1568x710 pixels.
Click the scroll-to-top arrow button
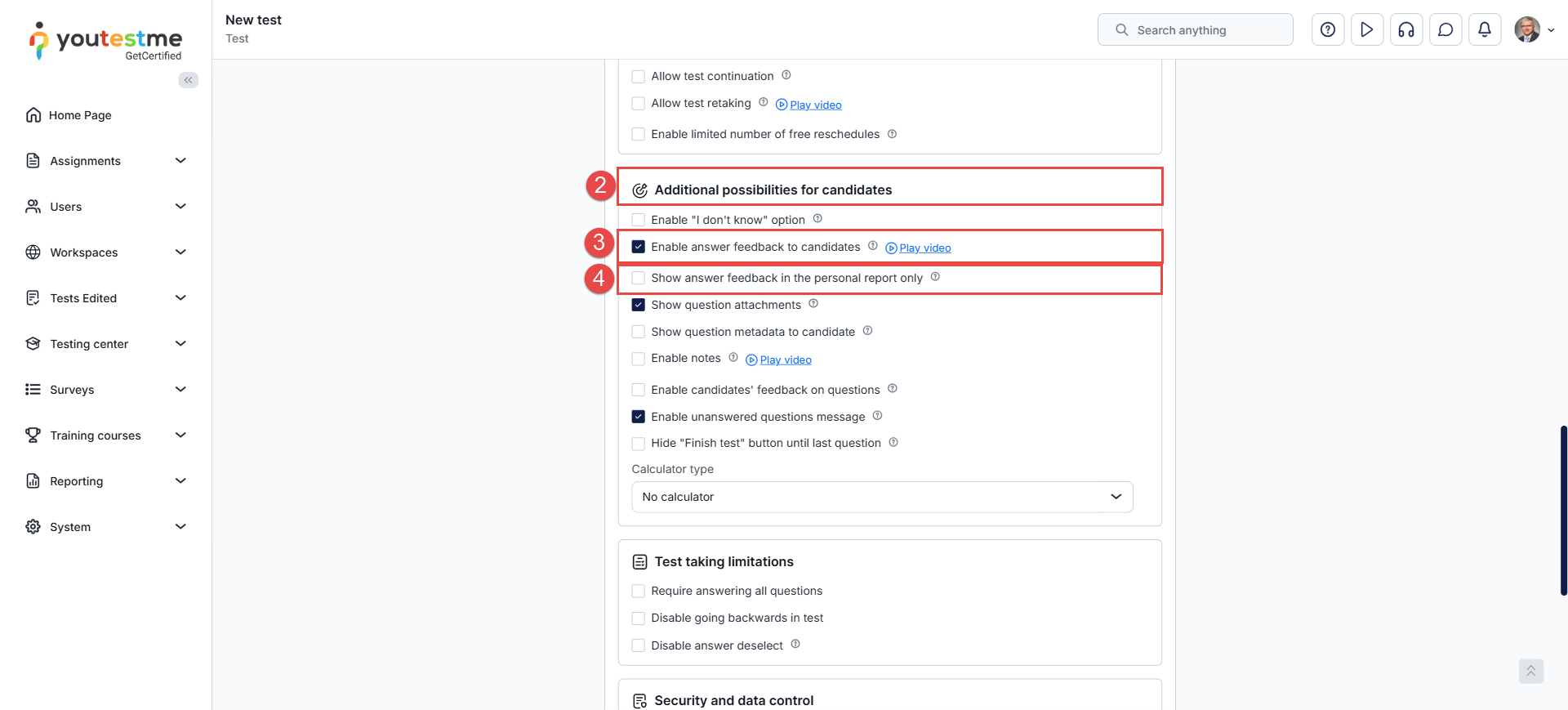pos(1530,671)
